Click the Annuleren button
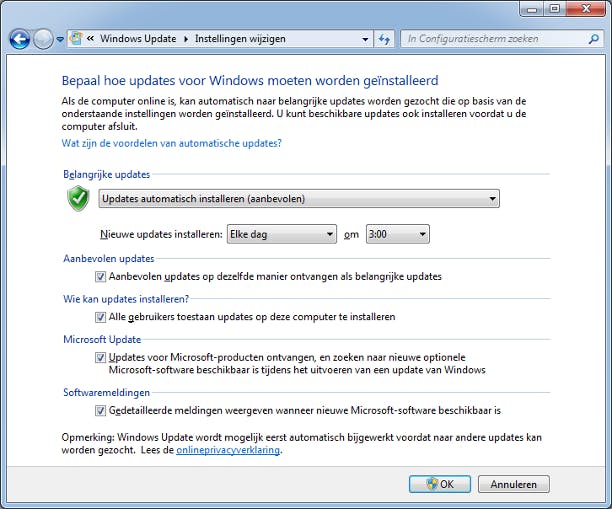Viewport: 612px width, 509px height. pos(514,484)
